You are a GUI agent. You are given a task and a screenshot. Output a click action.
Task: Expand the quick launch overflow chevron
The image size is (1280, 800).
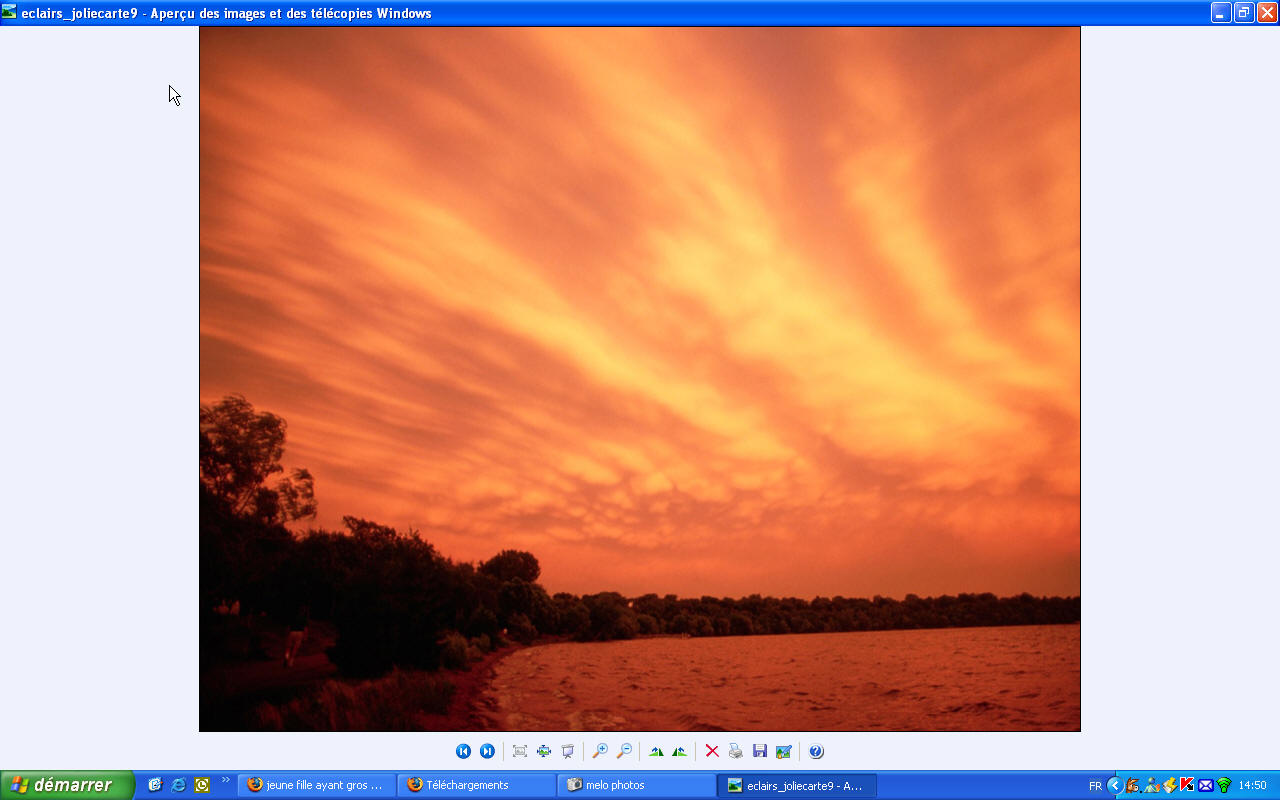point(226,780)
